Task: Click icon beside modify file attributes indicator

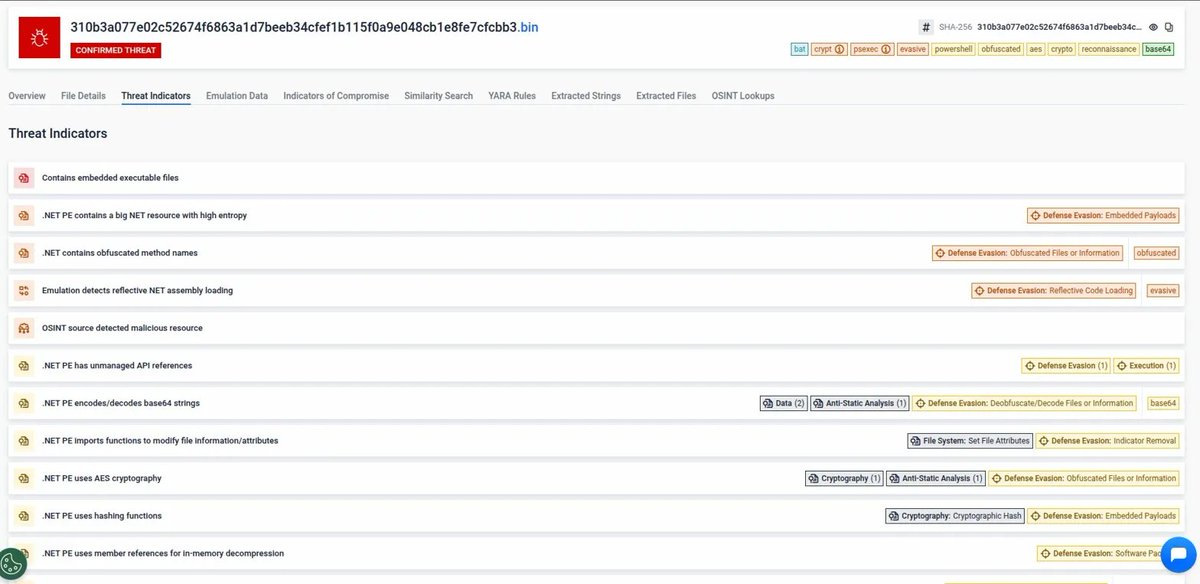Action: click(x=24, y=440)
